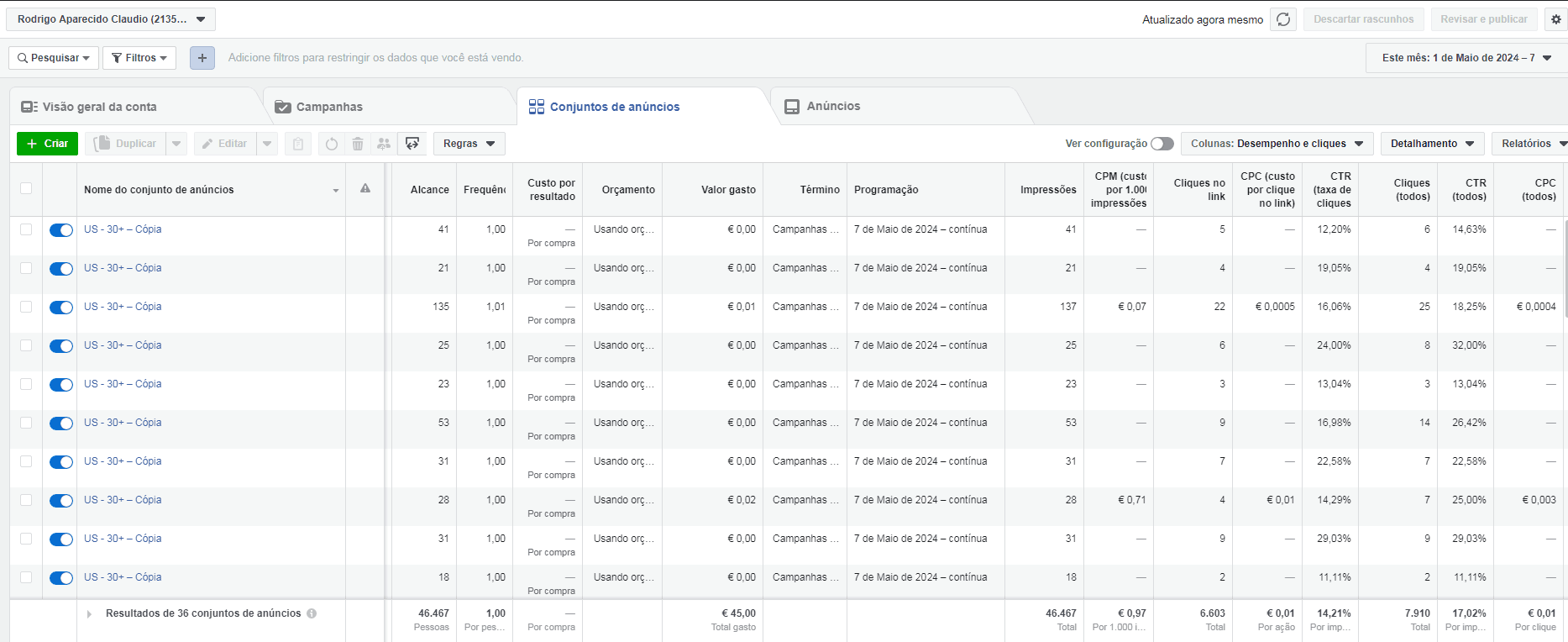Viewport: 1568px width, 642px height.
Task: Tick the checkbox for the row with Alcance 53
Action: pos(26,423)
